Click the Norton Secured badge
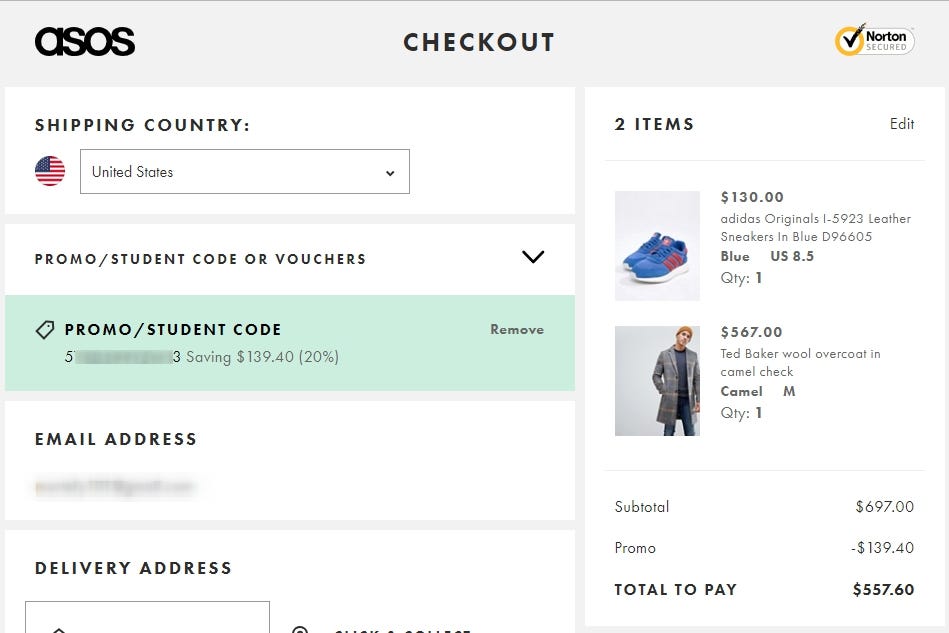This screenshot has width=949, height=633. (875, 41)
